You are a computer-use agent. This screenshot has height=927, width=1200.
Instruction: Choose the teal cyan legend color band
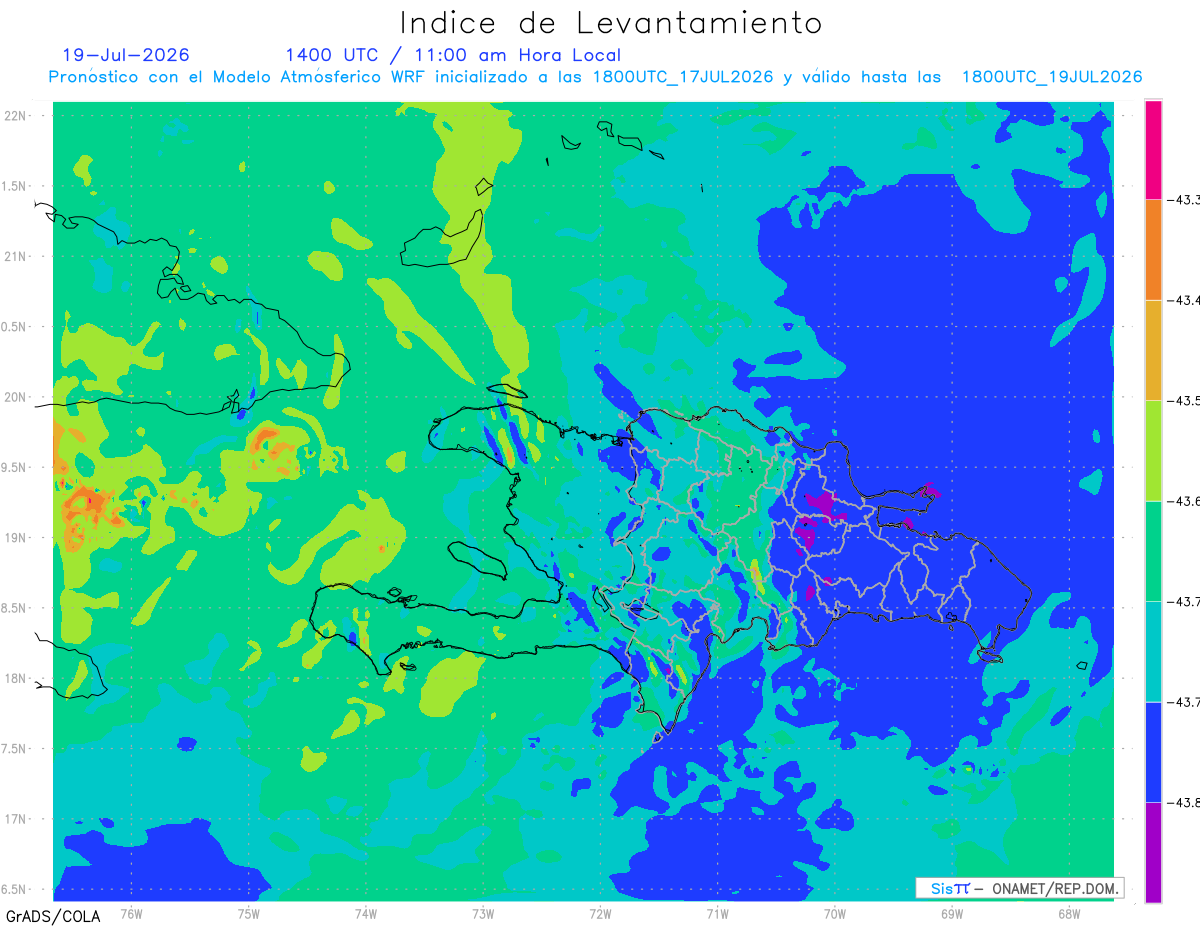click(x=1153, y=651)
